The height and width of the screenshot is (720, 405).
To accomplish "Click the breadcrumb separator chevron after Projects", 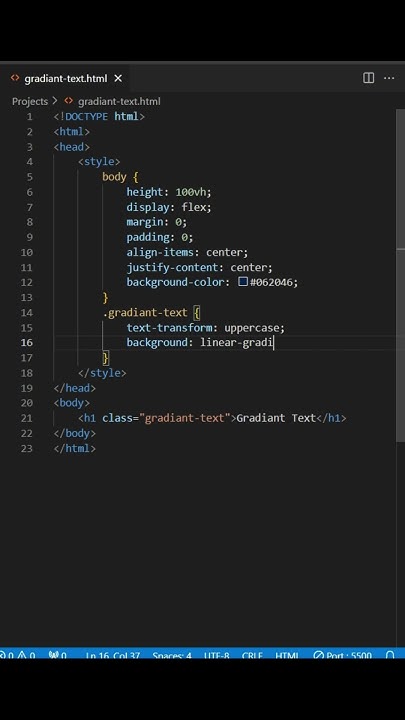I will (x=55, y=101).
